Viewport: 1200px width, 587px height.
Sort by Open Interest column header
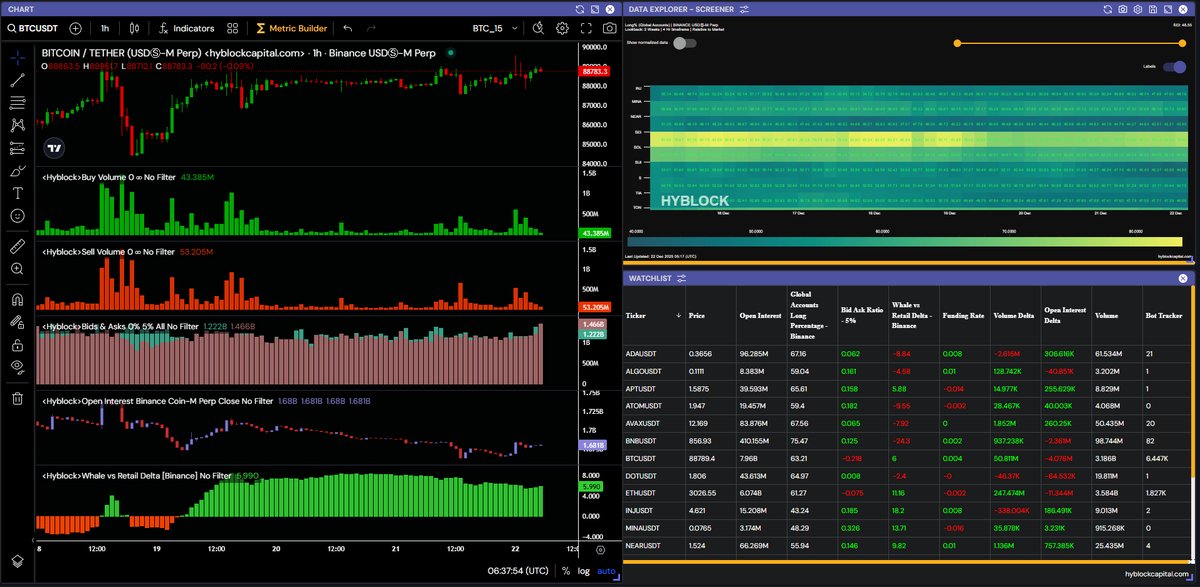[760, 315]
